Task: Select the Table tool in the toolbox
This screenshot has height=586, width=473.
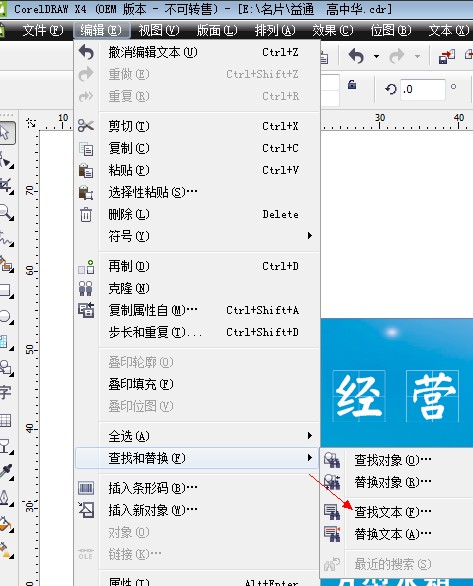Action: (6, 420)
